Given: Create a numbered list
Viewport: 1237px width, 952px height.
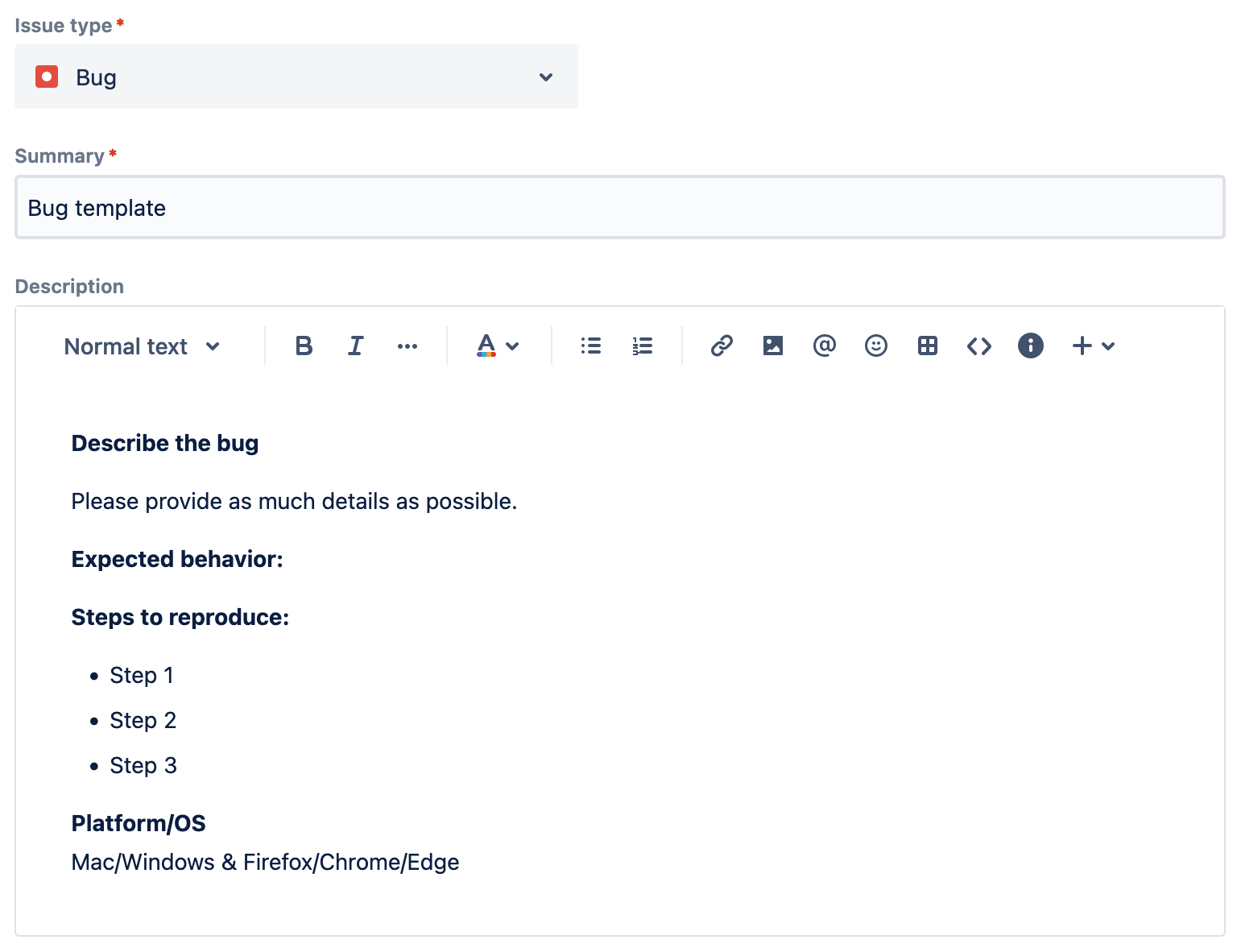Looking at the screenshot, I should click(x=642, y=346).
